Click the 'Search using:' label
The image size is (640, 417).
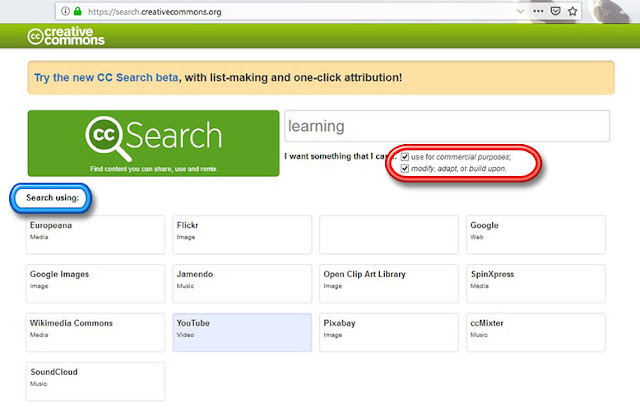click(x=52, y=198)
